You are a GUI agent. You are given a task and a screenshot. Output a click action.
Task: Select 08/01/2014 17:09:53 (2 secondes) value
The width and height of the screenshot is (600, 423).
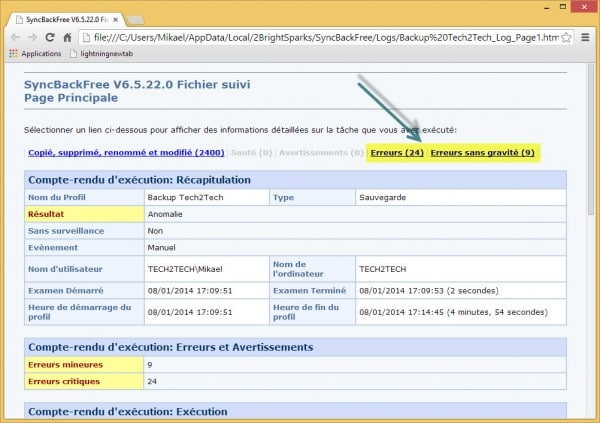pos(461,291)
